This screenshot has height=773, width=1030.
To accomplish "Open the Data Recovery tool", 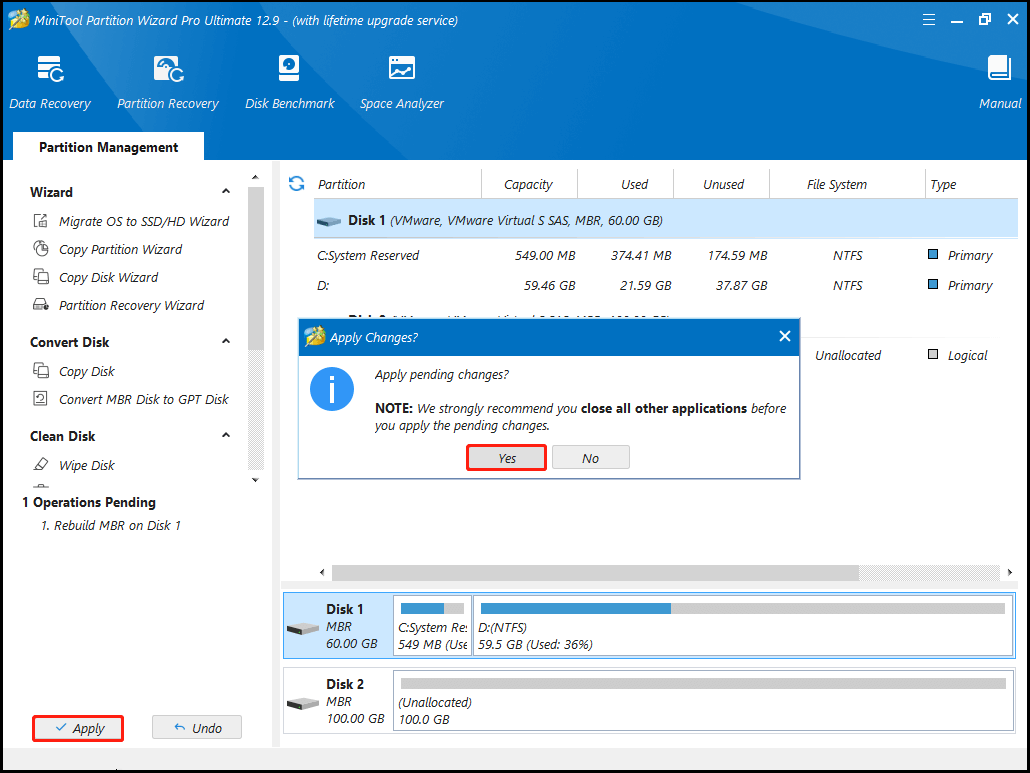I will [50, 82].
